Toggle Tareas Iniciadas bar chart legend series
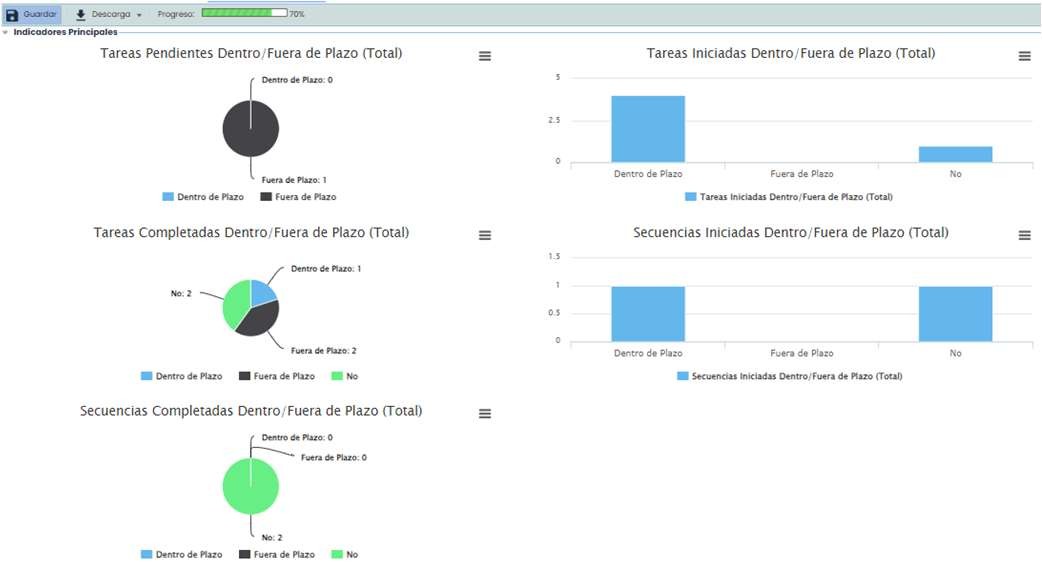This screenshot has height=564, width=1042. pyautogui.click(x=789, y=197)
